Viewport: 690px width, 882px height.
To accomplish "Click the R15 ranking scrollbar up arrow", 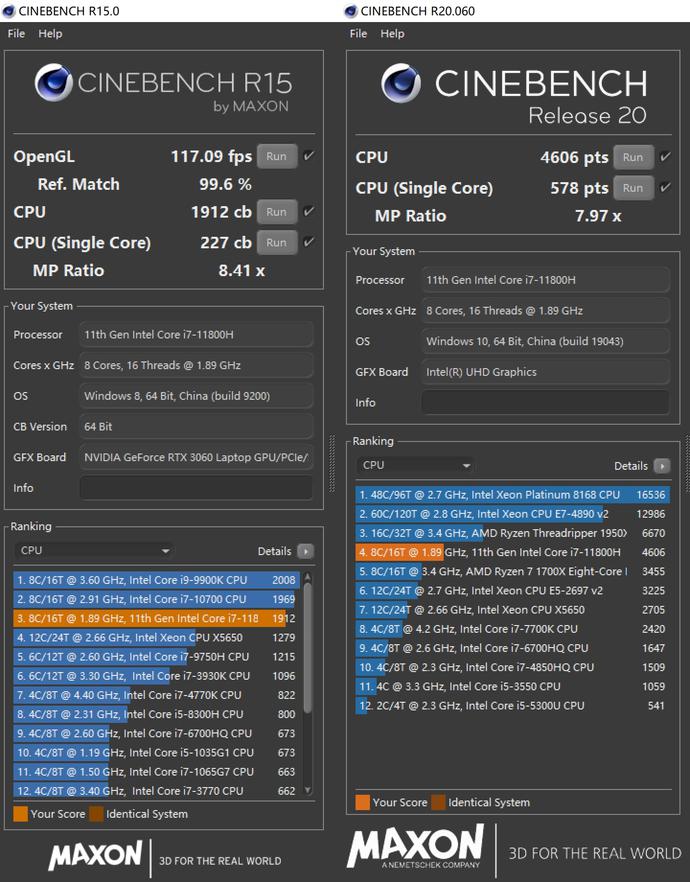I will [308, 577].
